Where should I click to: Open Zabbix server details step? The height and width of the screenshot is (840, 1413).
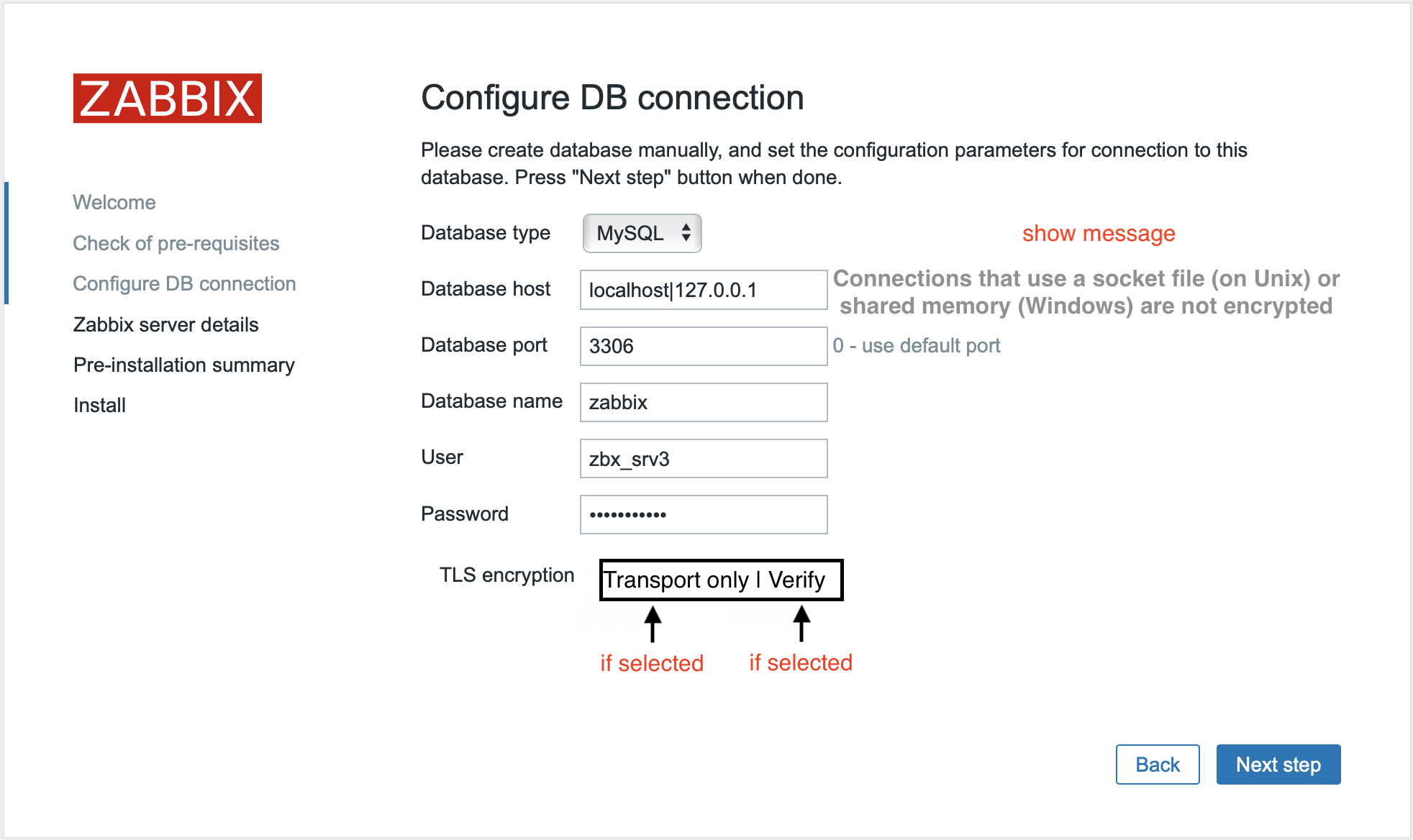(166, 324)
